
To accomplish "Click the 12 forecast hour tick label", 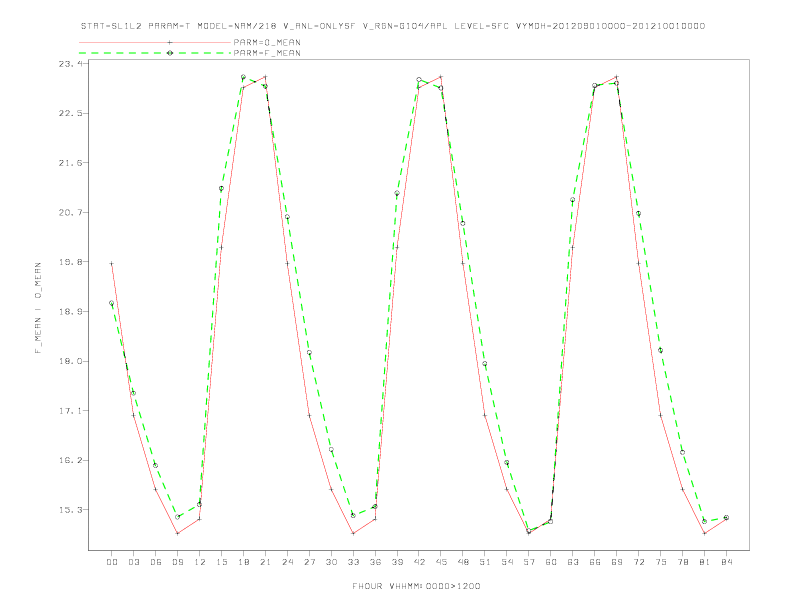I will click(x=200, y=562).
